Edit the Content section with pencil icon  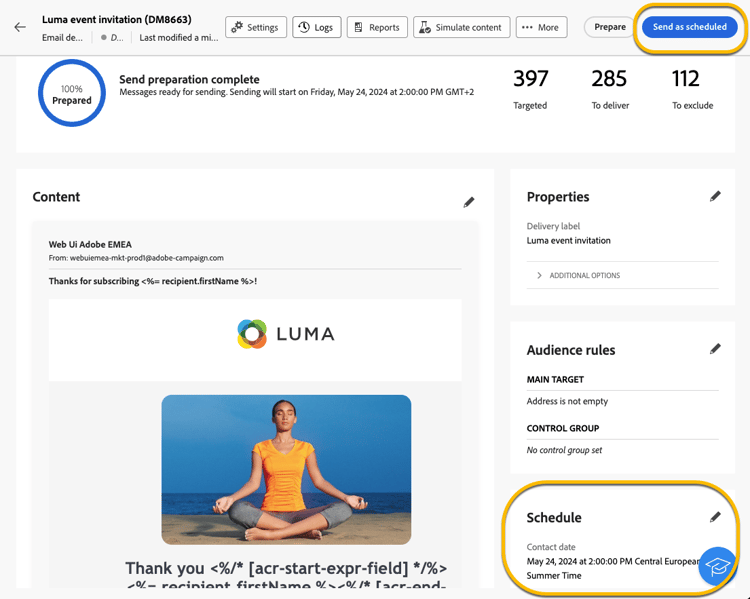click(469, 202)
